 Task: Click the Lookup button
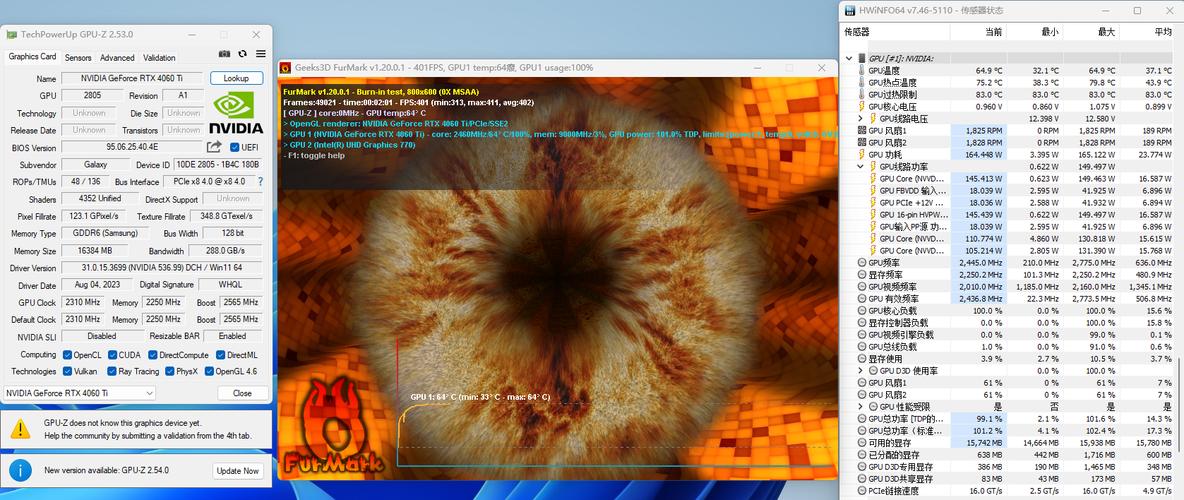pos(236,78)
